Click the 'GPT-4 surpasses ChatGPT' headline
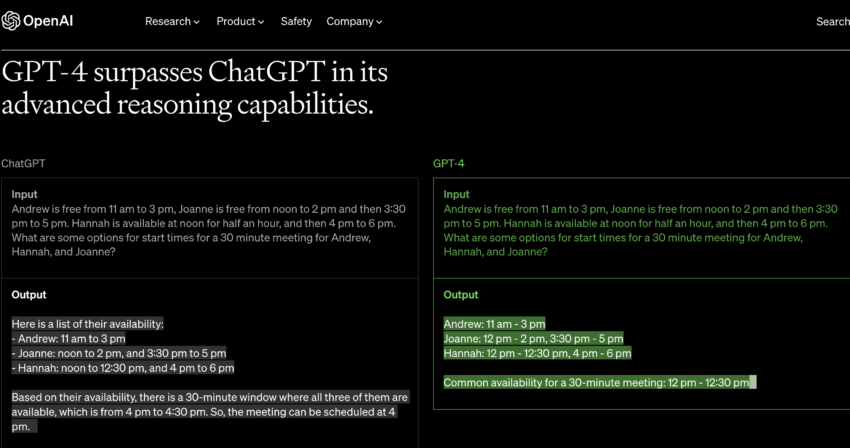Image resolution: width=850 pixels, height=448 pixels. (195, 88)
